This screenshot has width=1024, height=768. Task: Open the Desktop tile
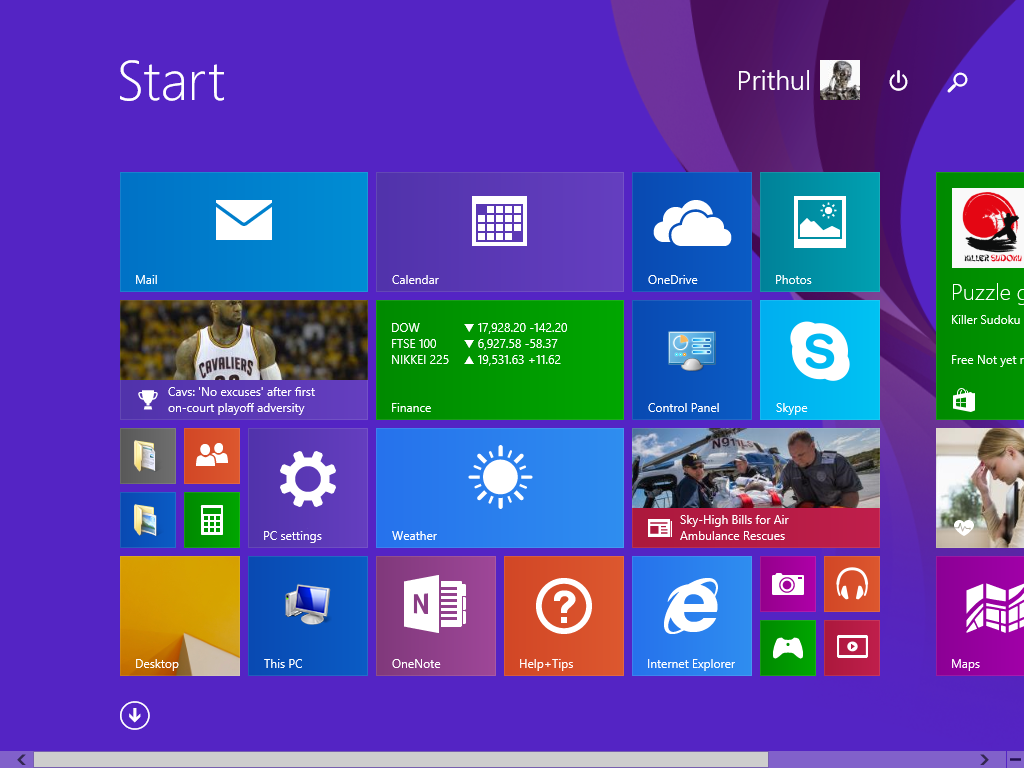180,616
